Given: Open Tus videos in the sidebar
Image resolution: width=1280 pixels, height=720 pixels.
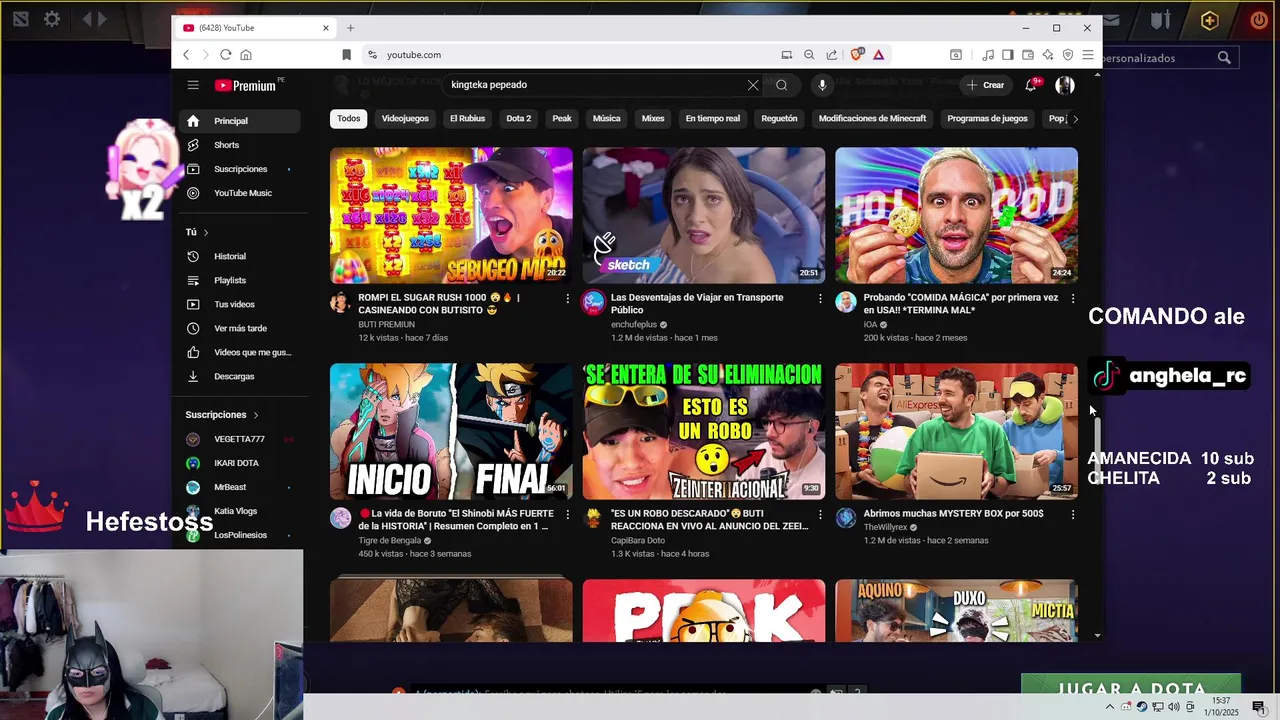Looking at the screenshot, I should point(240,304).
